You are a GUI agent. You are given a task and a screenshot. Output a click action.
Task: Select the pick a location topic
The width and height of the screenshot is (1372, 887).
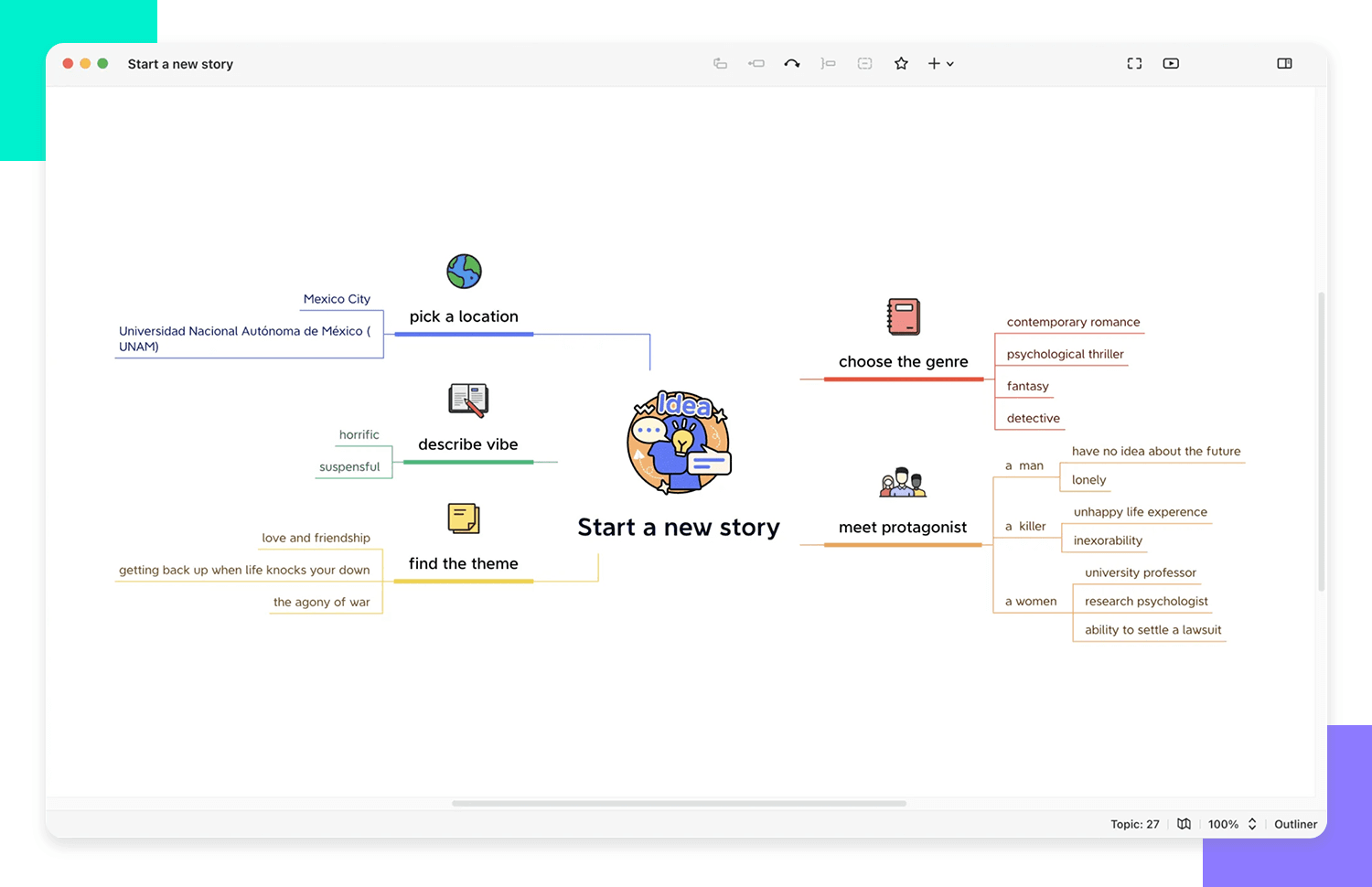(464, 316)
